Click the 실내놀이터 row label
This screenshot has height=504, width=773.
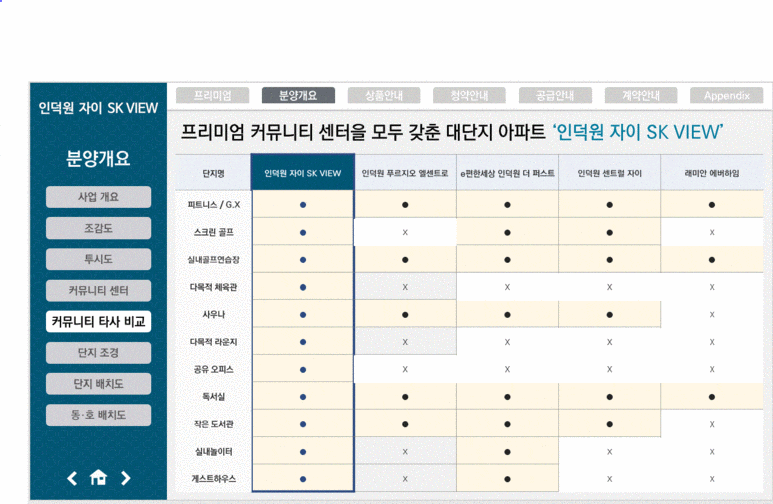(x=213, y=452)
